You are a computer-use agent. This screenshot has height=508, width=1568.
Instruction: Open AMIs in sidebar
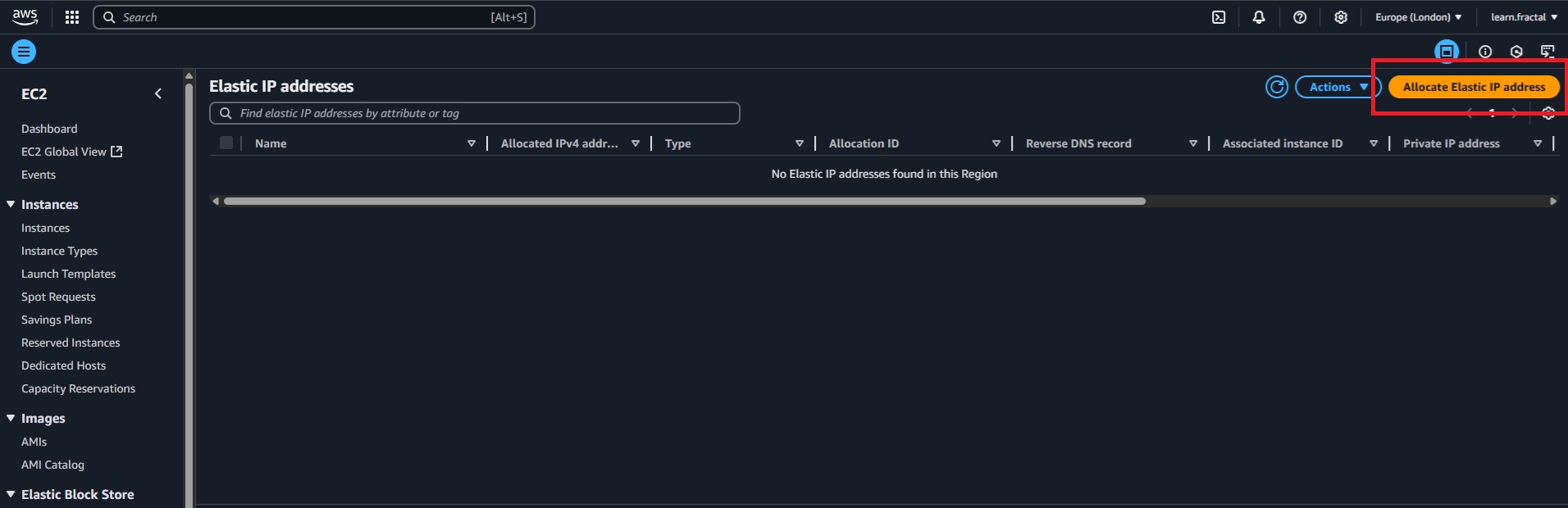[x=34, y=442]
